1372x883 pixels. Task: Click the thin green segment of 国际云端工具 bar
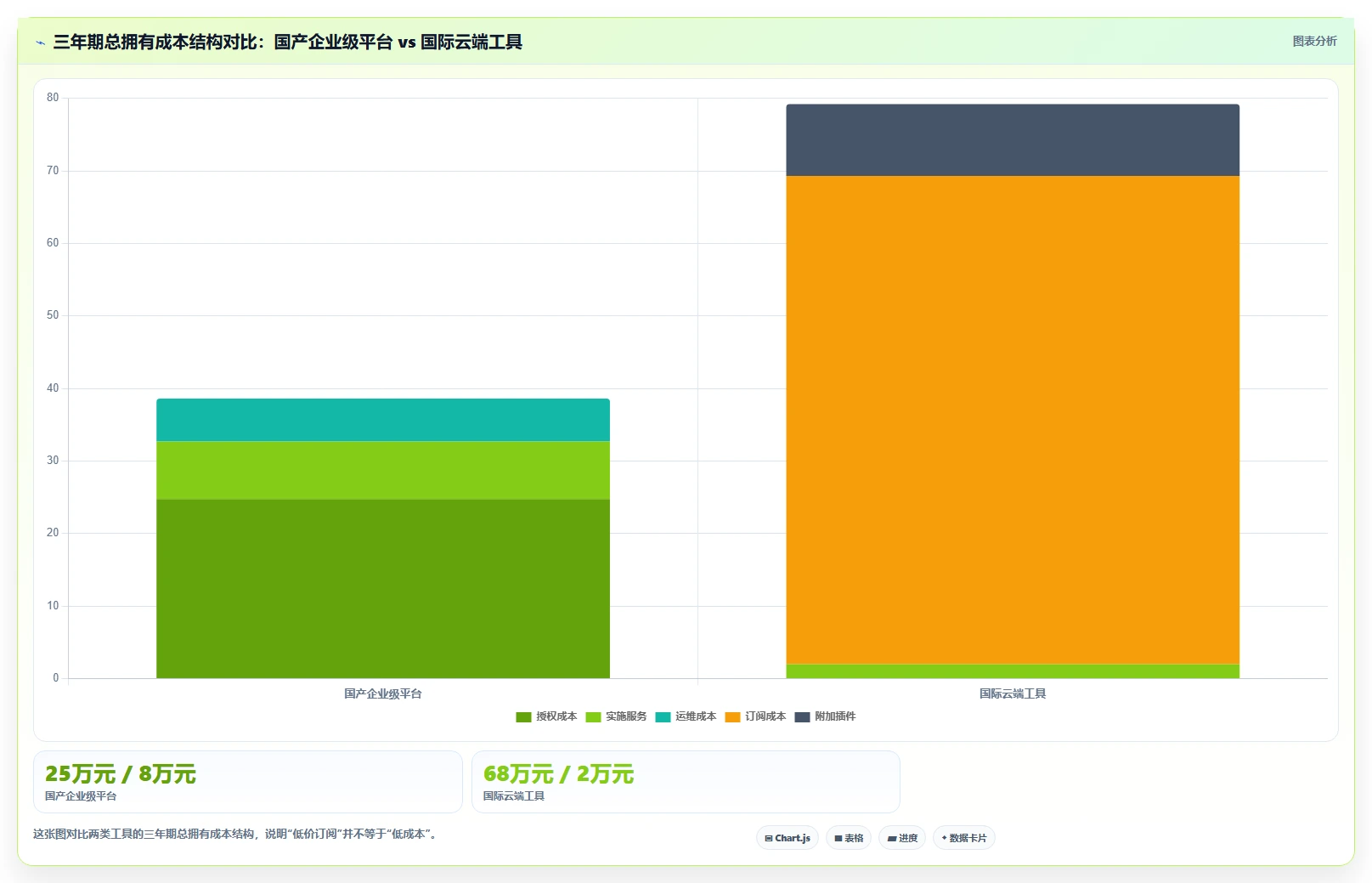[x=1013, y=671]
